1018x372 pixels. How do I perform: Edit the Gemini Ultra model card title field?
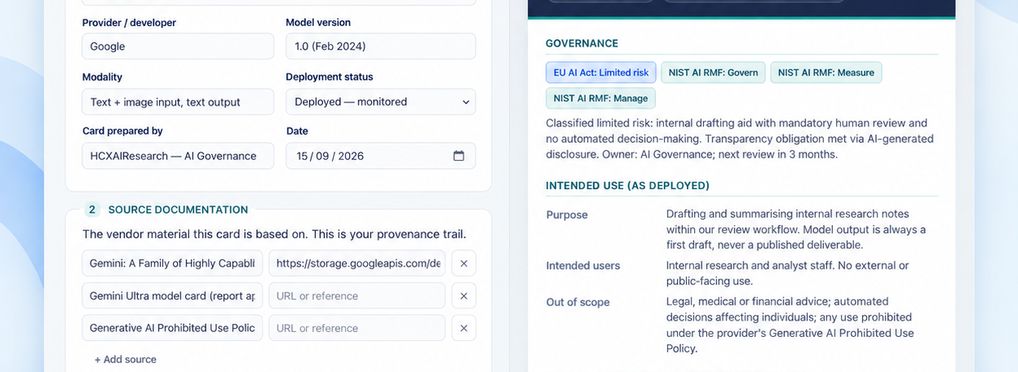point(172,296)
